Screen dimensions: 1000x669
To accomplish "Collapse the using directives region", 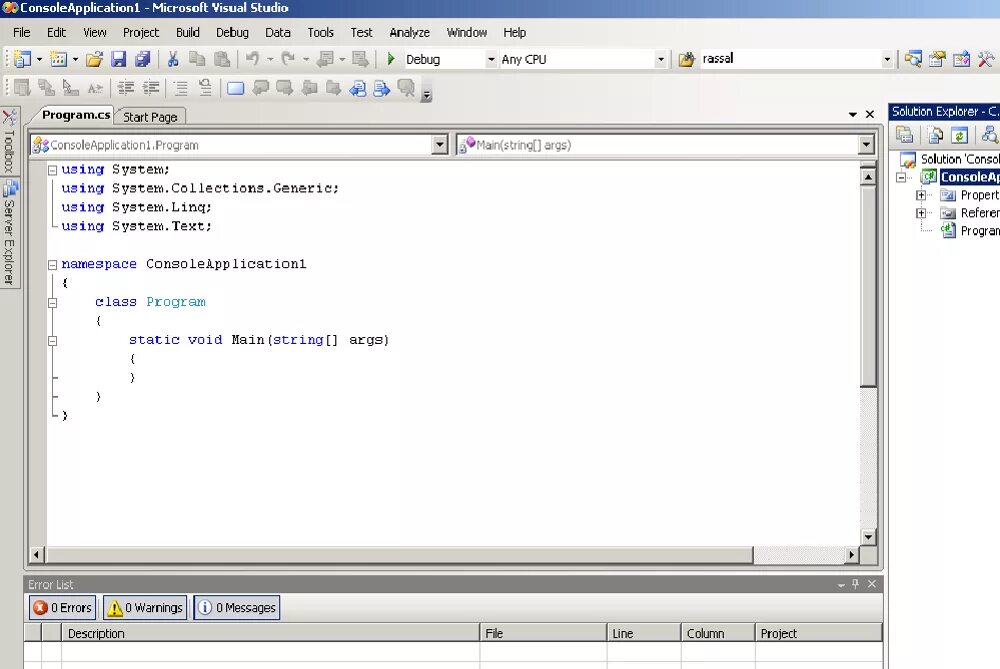I will tap(53, 170).
